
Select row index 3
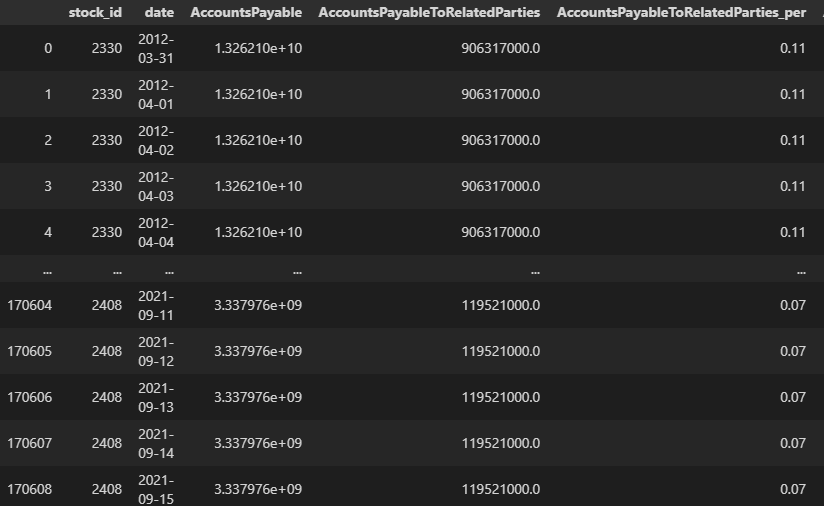pos(48,186)
